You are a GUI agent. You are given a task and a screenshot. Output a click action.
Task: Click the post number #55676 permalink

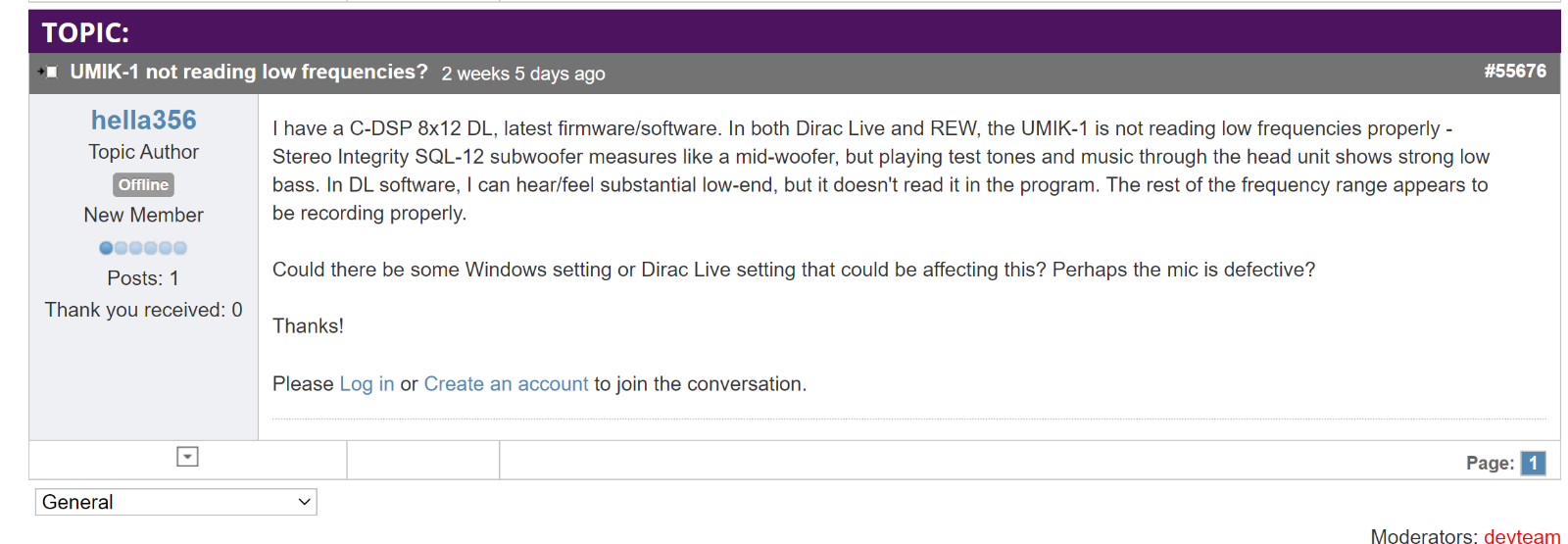coord(1514,71)
